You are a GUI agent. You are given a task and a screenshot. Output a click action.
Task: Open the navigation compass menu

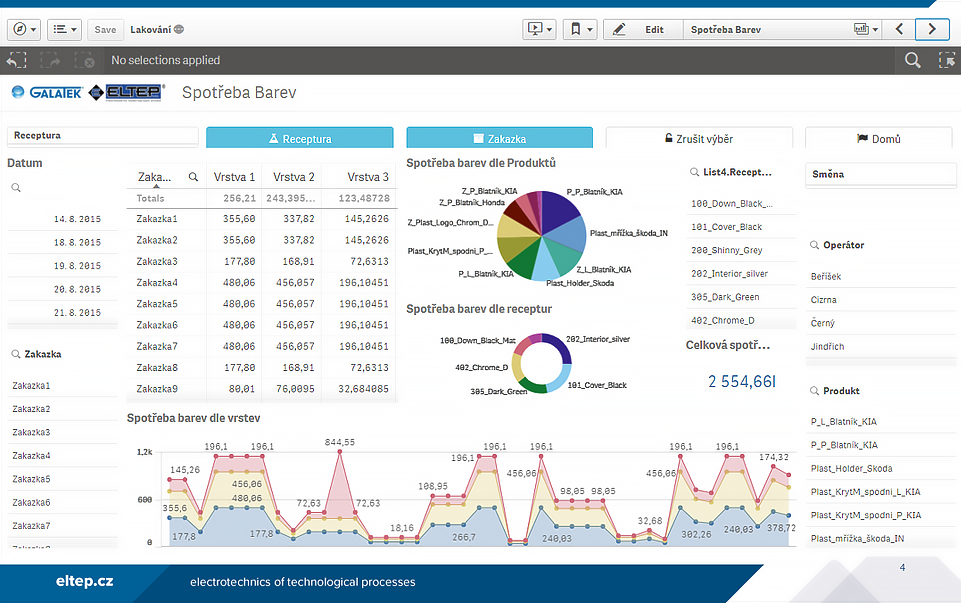pyautogui.click(x=23, y=30)
